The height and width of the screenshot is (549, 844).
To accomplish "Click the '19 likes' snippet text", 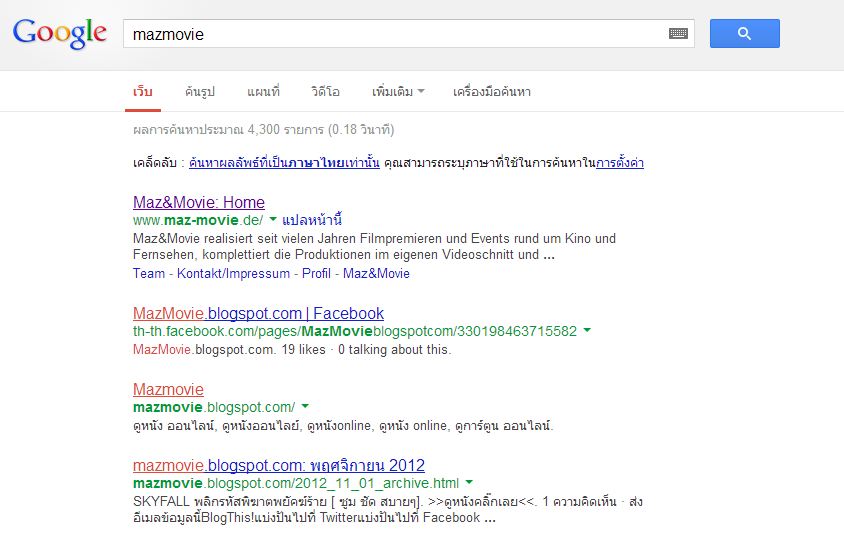I will (x=304, y=350).
